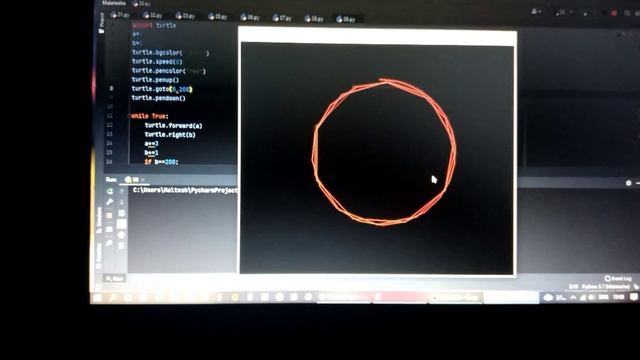
Task: Open the Structure tool window from the left sidebar
Action: pos(99,220)
